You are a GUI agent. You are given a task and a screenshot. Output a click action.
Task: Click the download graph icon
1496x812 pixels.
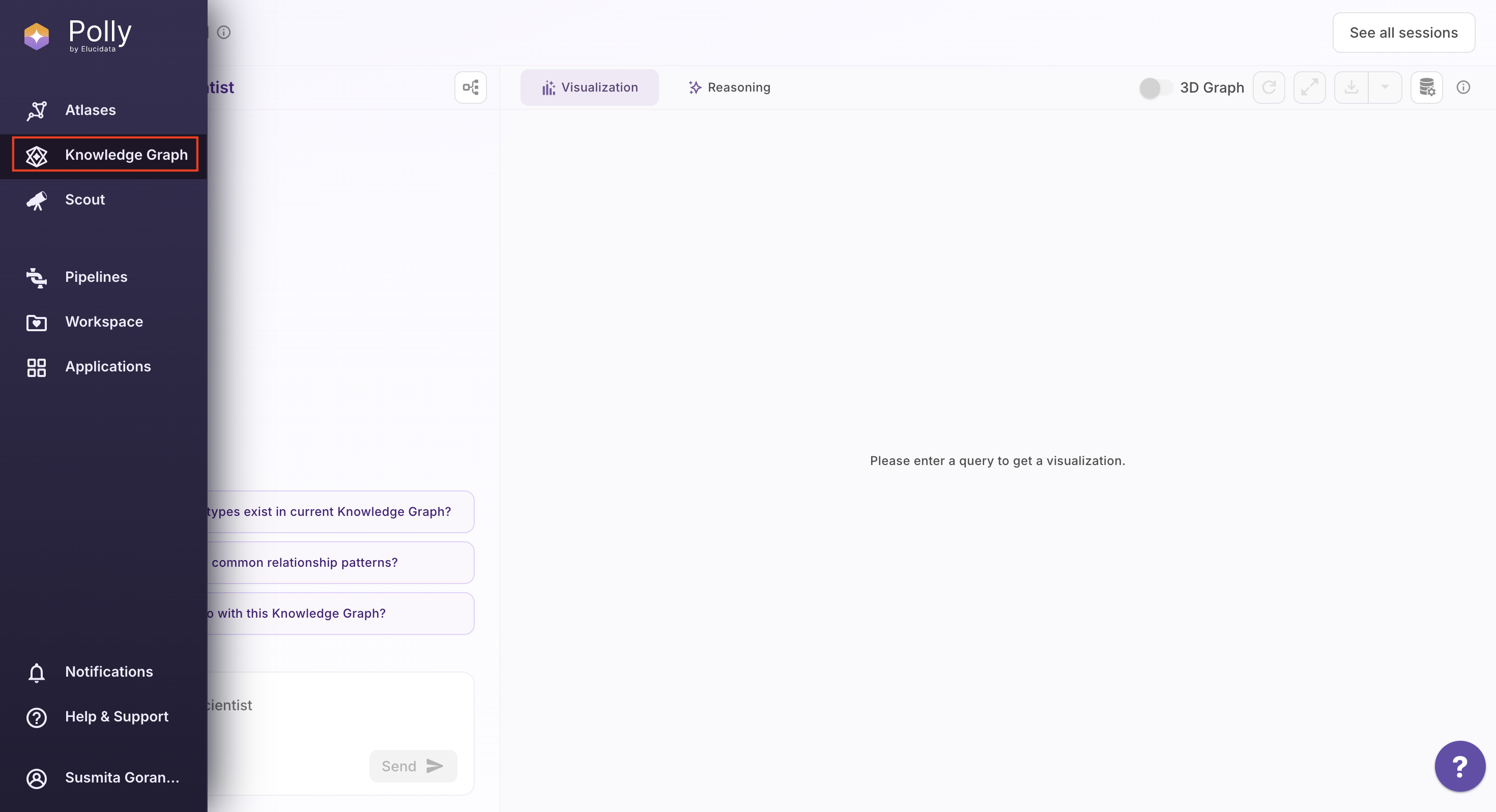[1351, 88]
